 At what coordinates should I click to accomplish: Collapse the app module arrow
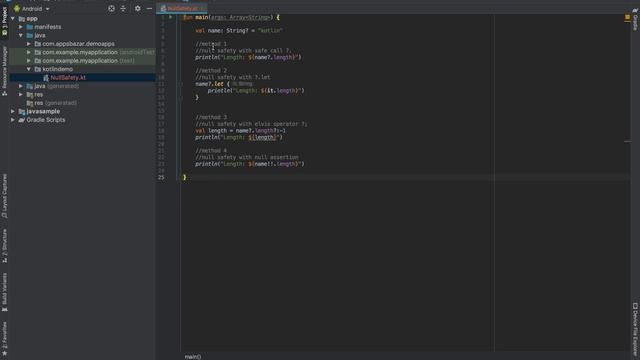coord(13,18)
